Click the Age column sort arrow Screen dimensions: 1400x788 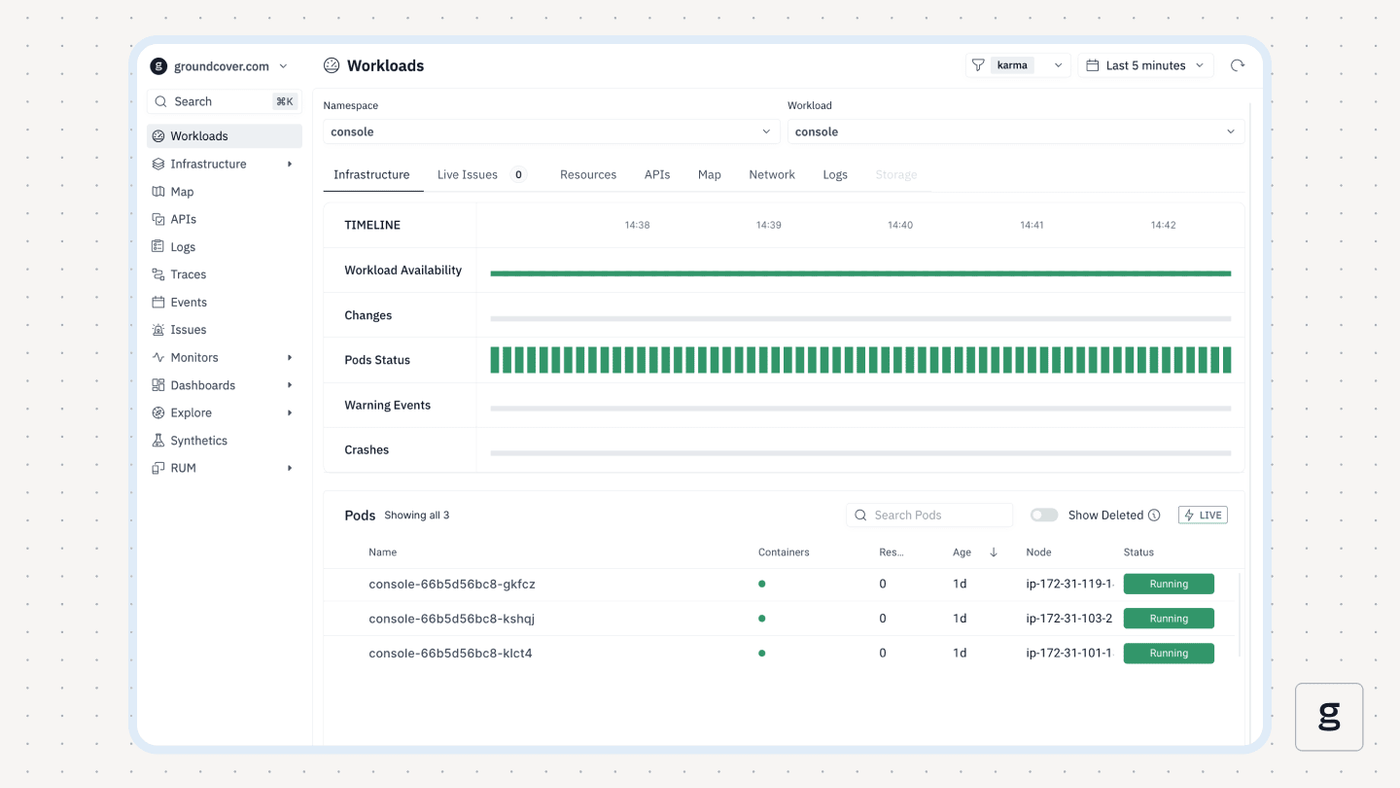(993, 552)
